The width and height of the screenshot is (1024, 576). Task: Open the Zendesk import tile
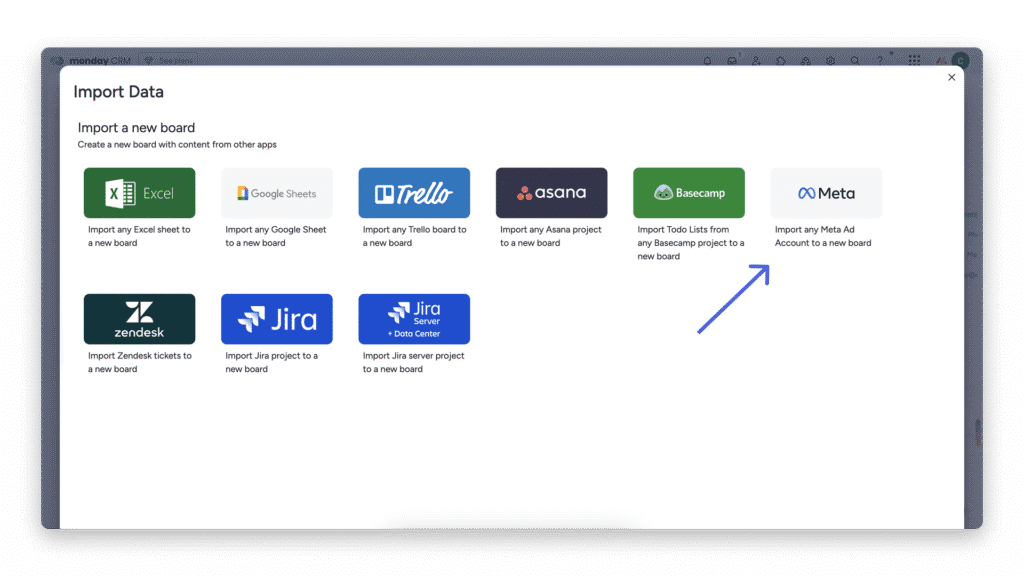tap(139, 319)
